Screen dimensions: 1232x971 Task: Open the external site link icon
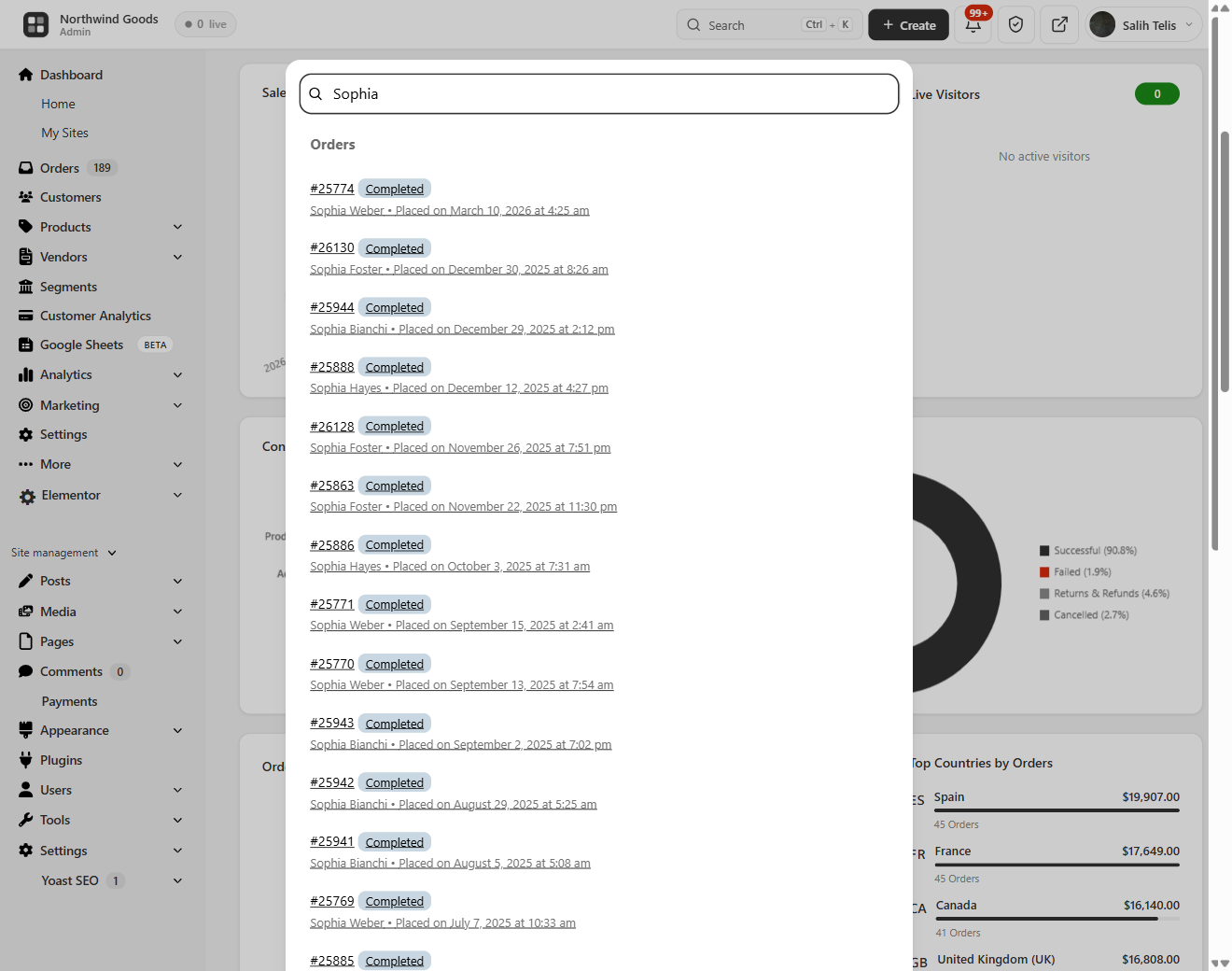coord(1059,25)
